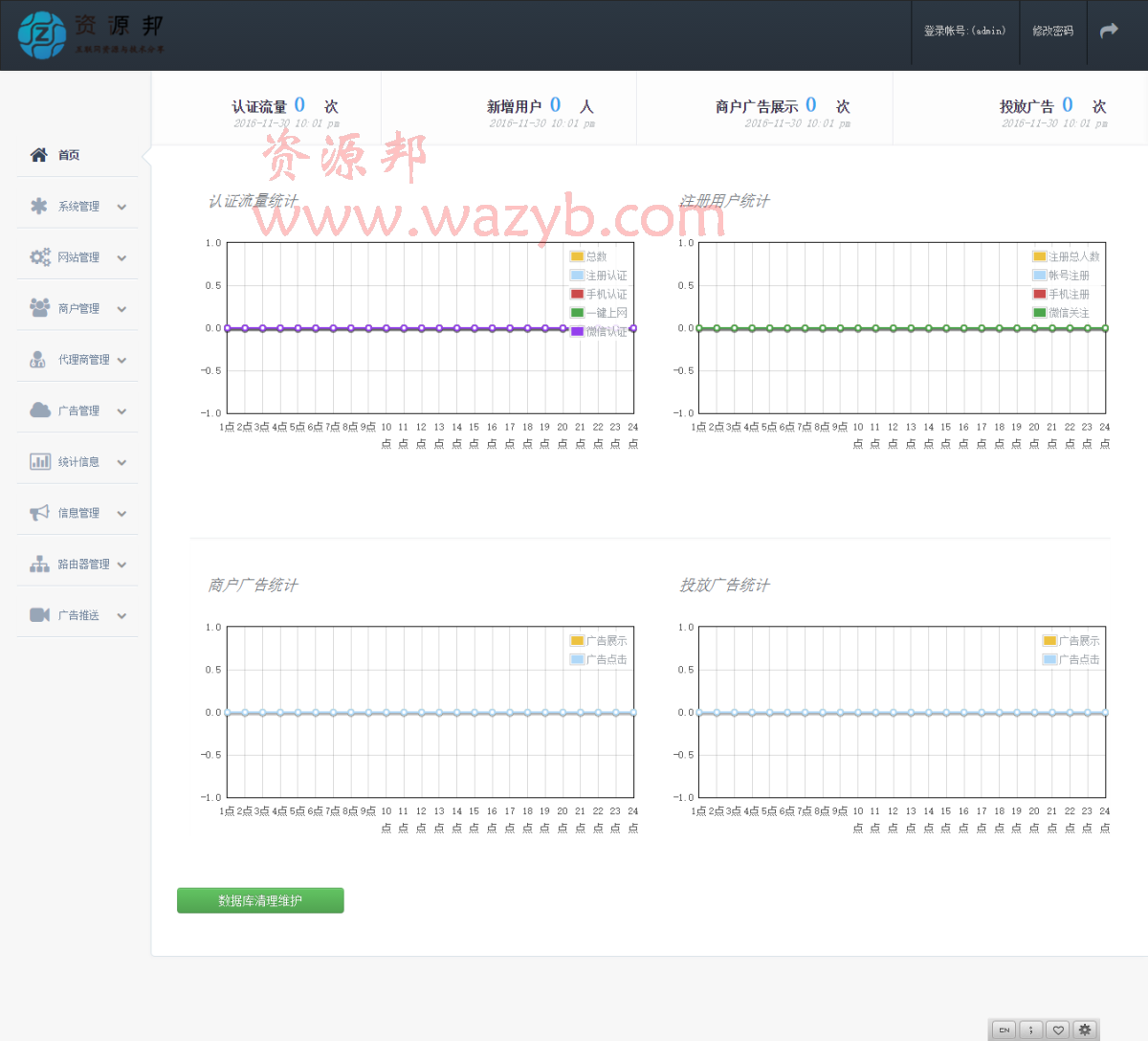Viewport: 1148px width, 1041px height.
Task: Click the purple data line in 认证流量统计 chart
Action: (x=430, y=328)
